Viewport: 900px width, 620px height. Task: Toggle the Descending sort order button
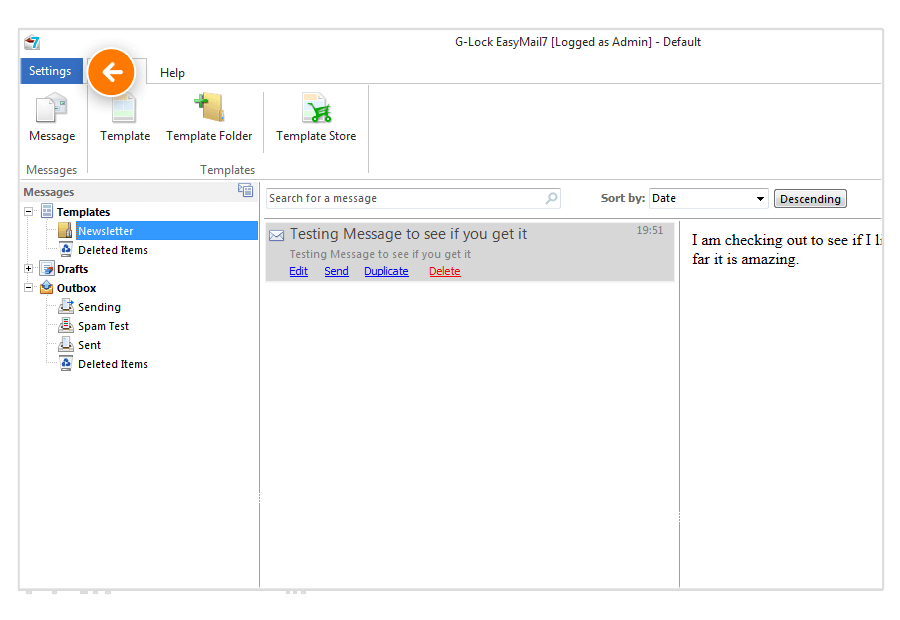coord(810,199)
